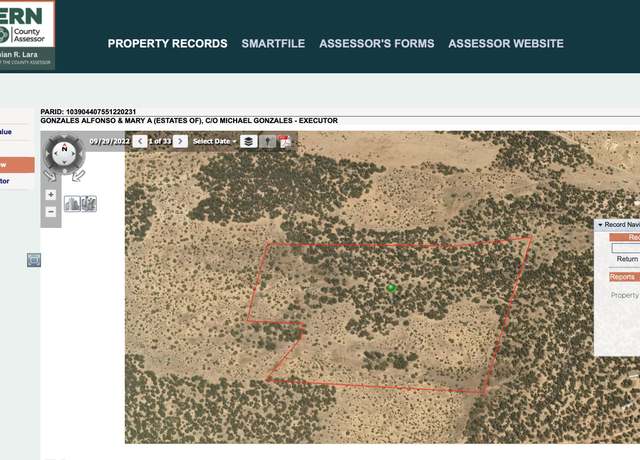Switch to the first oblique imagery view
Viewport: 640px width, 460px height.
tap(72, 204)
